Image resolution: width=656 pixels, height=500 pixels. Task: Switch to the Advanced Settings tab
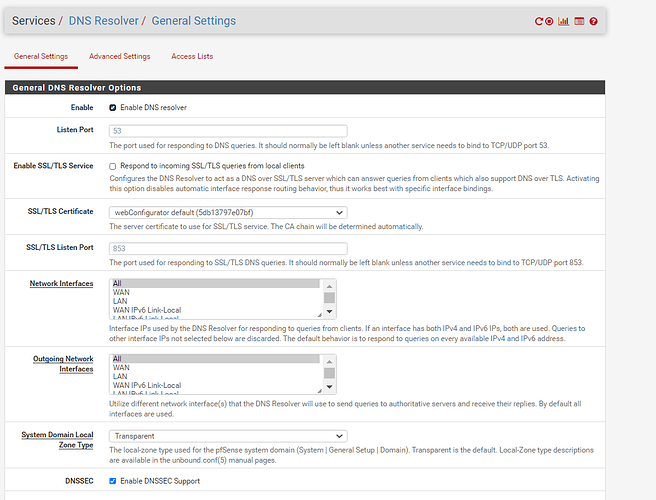click(119, 57)
